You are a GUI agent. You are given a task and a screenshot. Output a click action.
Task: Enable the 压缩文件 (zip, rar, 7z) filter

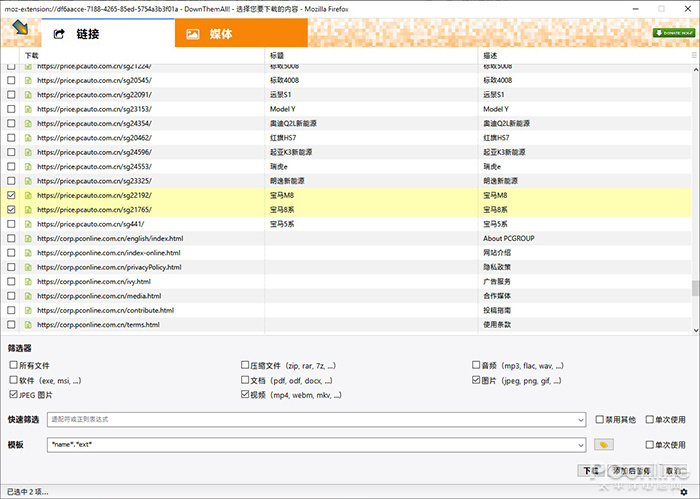click(245, 365)
